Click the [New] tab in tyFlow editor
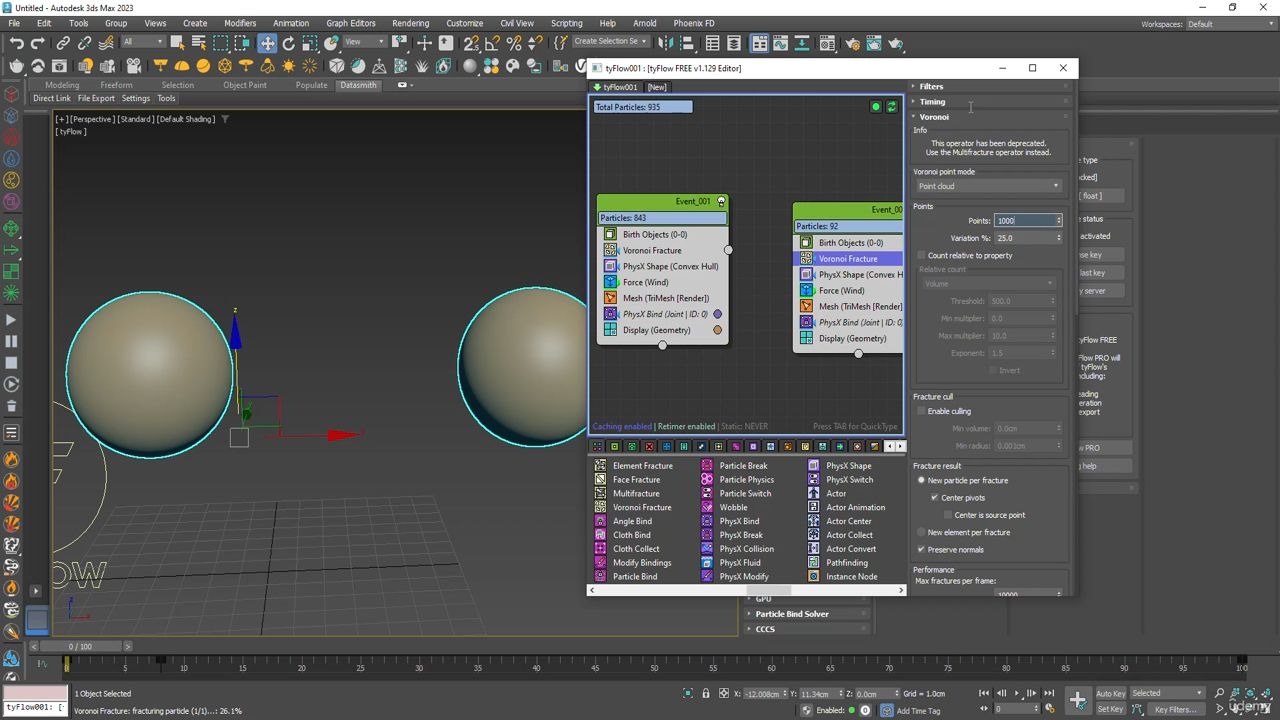Viewport: 1280px width, 720px height. click(656, 87)
